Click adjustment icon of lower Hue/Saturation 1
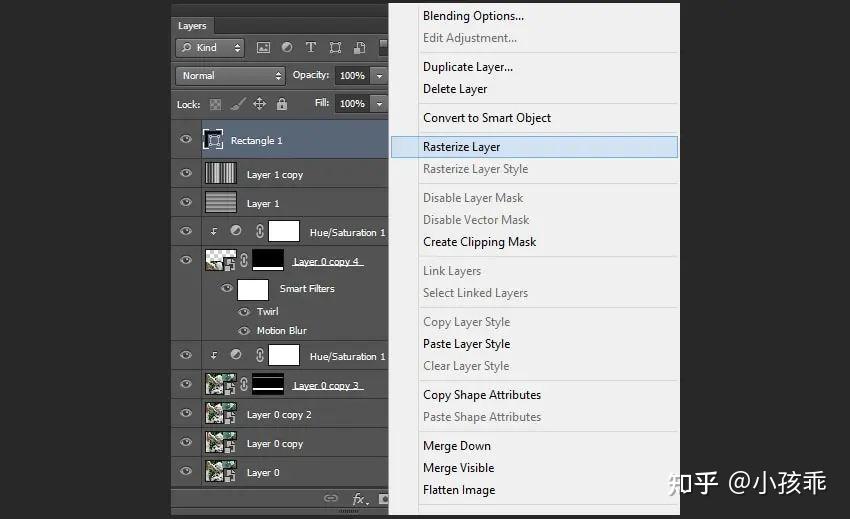This screenshot has height=519, width=850. click(236, 355)
